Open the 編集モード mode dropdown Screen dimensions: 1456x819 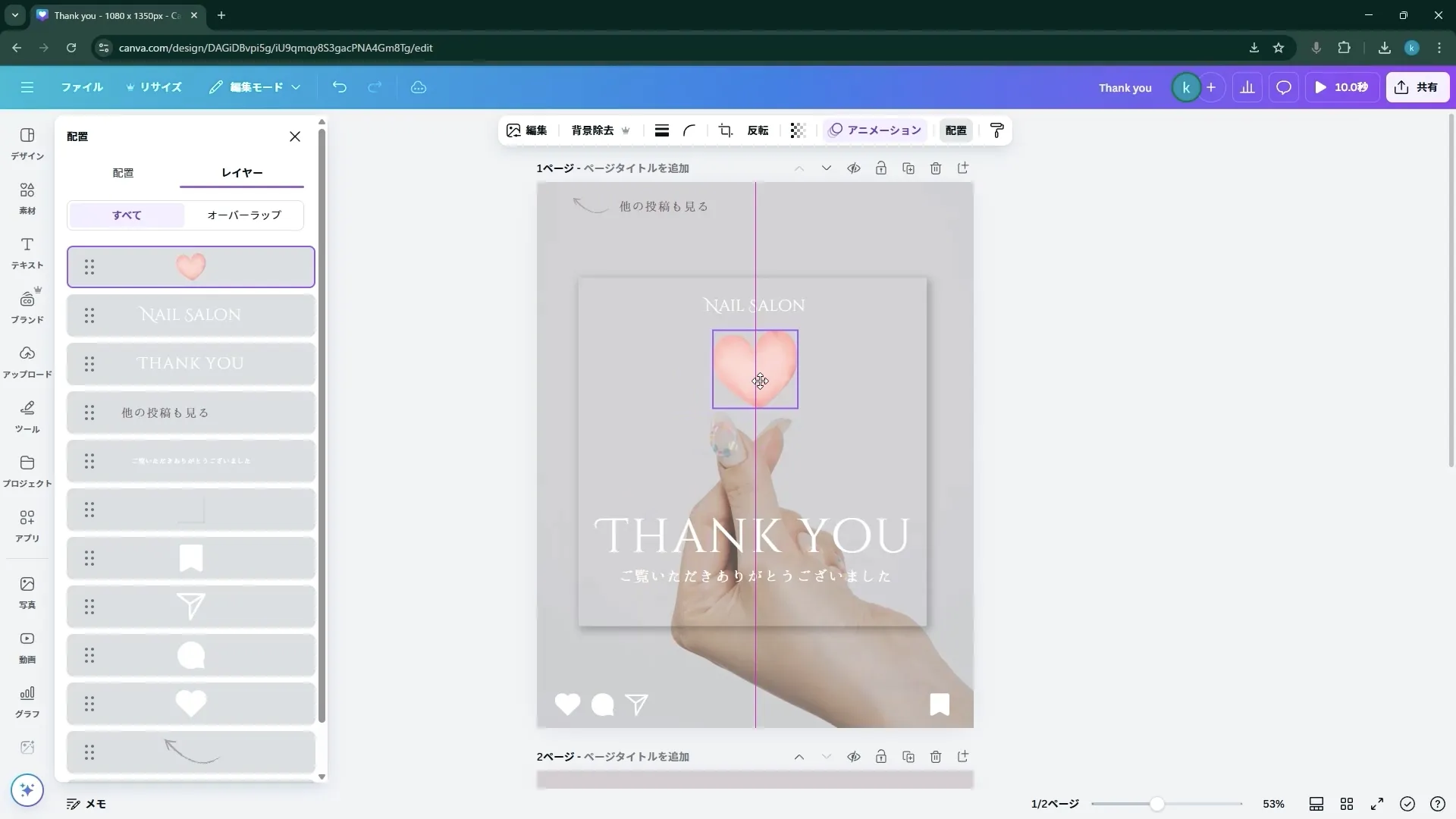point(256,87)
